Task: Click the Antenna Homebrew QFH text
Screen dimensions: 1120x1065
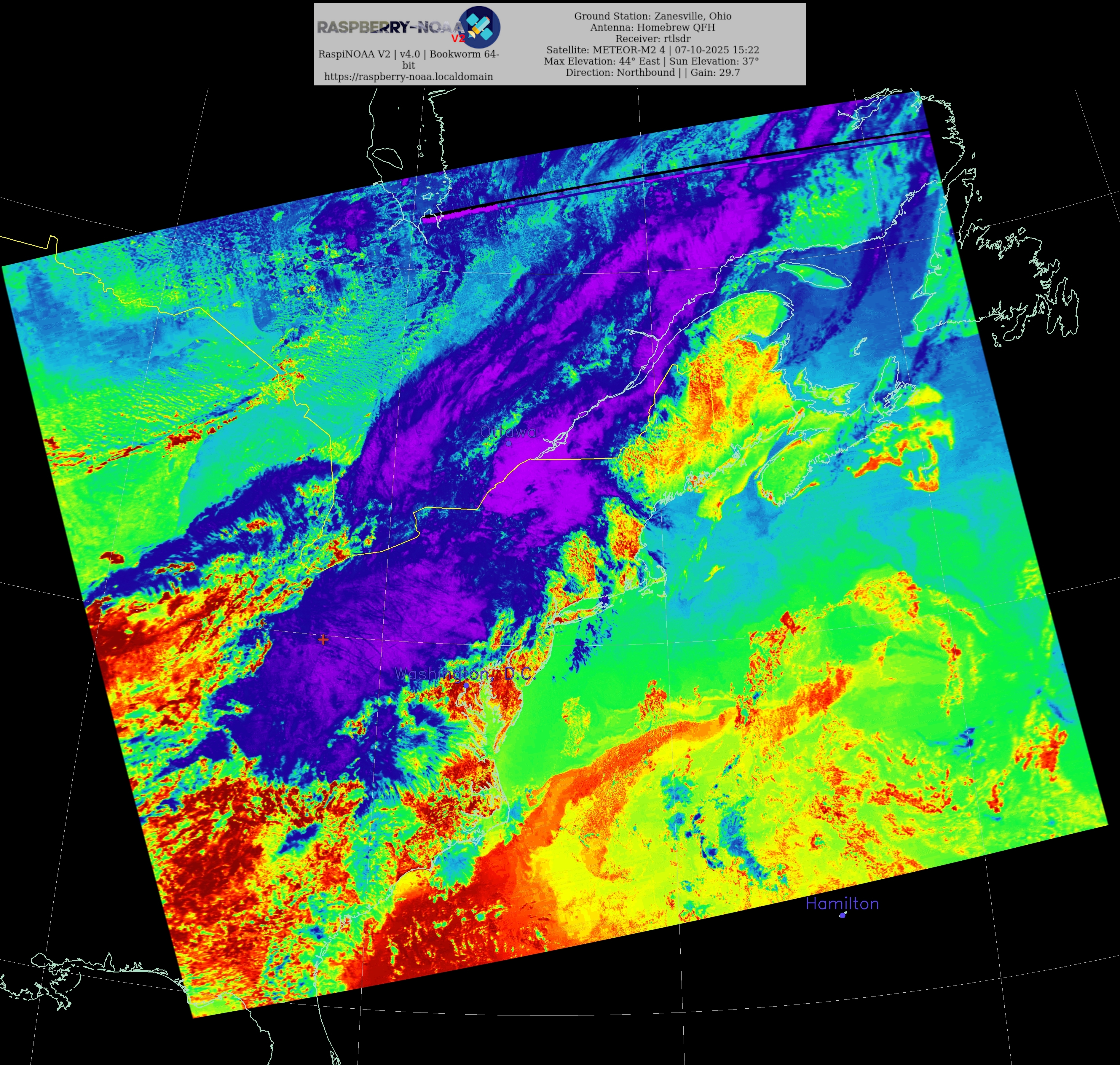Action: (652, 27)
